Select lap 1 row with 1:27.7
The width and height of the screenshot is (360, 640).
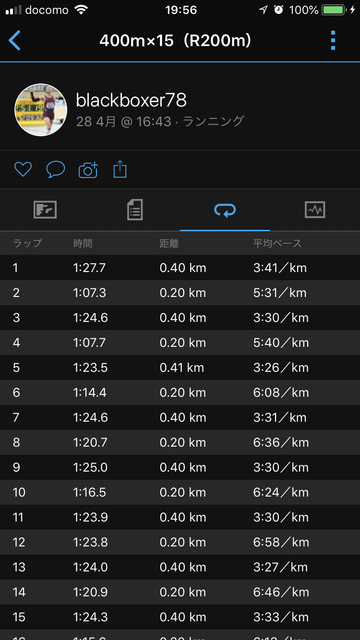click(x=180, y=268)
